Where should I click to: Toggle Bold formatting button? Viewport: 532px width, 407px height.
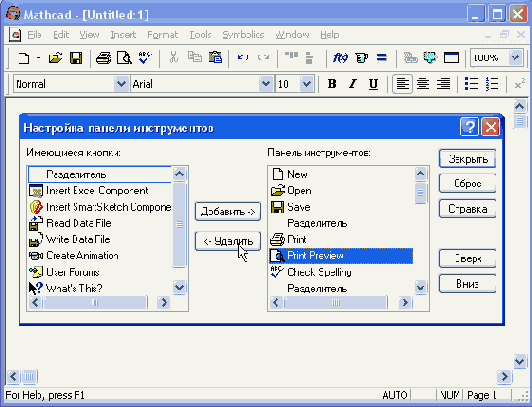coord(332,83)
